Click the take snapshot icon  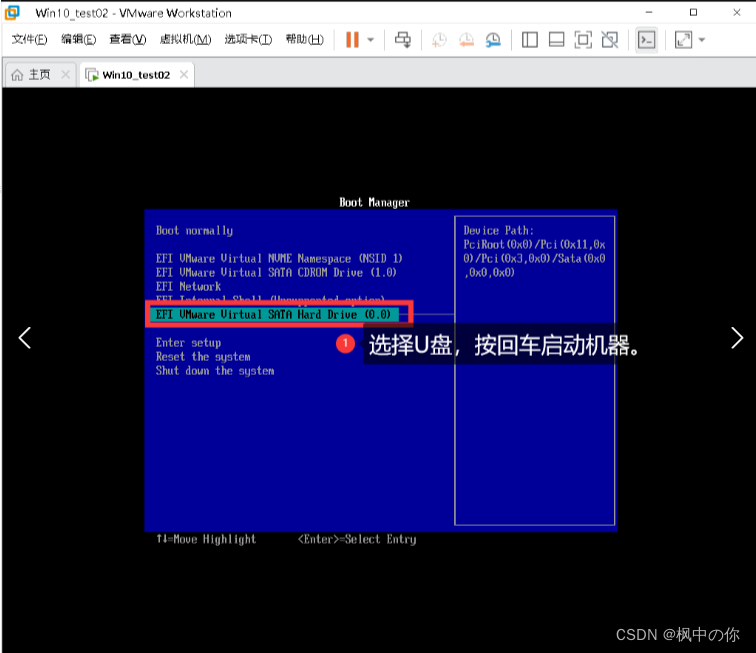(x=439, y=40)
